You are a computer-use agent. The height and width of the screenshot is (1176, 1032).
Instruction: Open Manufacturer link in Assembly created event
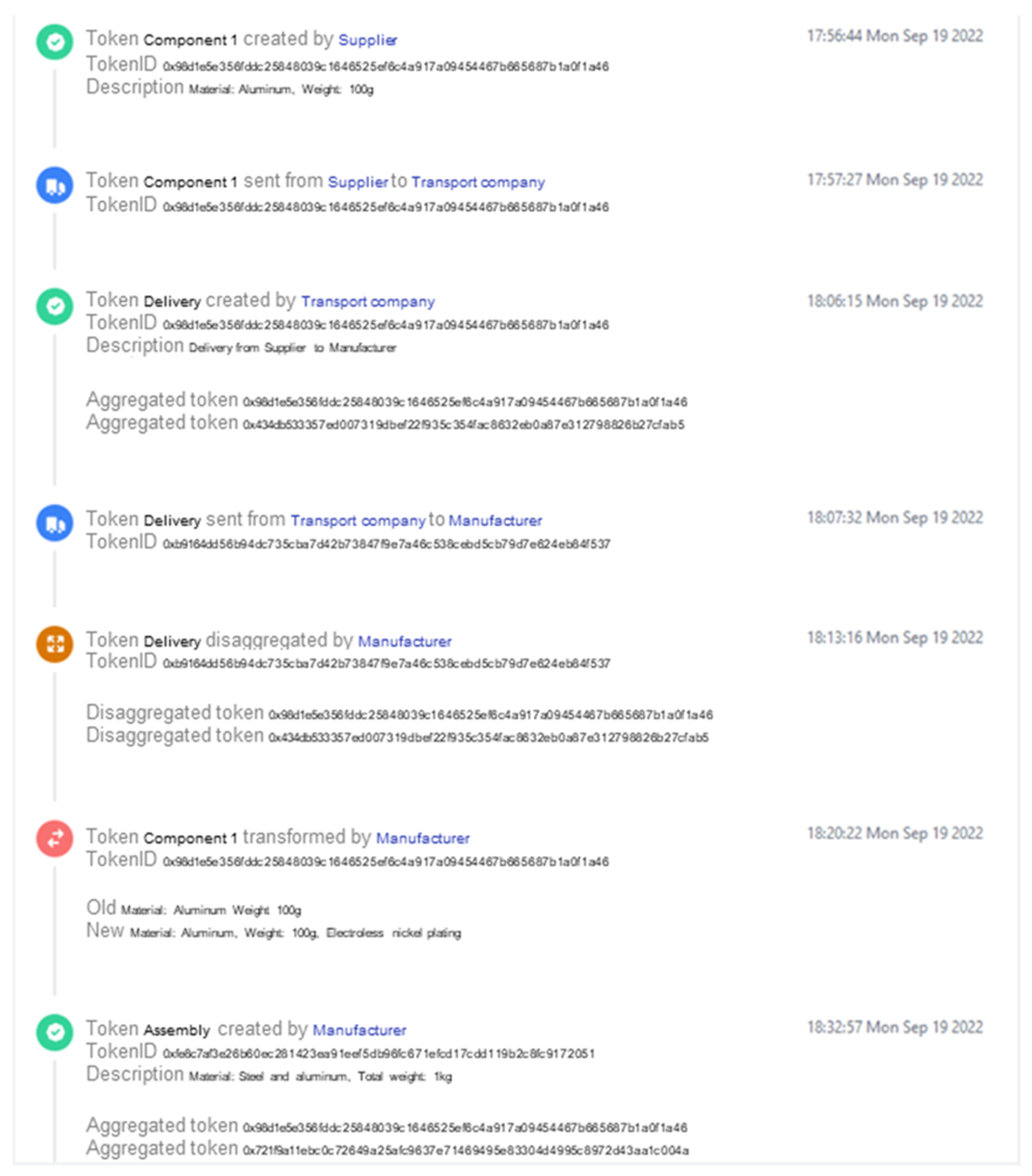click(x=359, y=1030)
